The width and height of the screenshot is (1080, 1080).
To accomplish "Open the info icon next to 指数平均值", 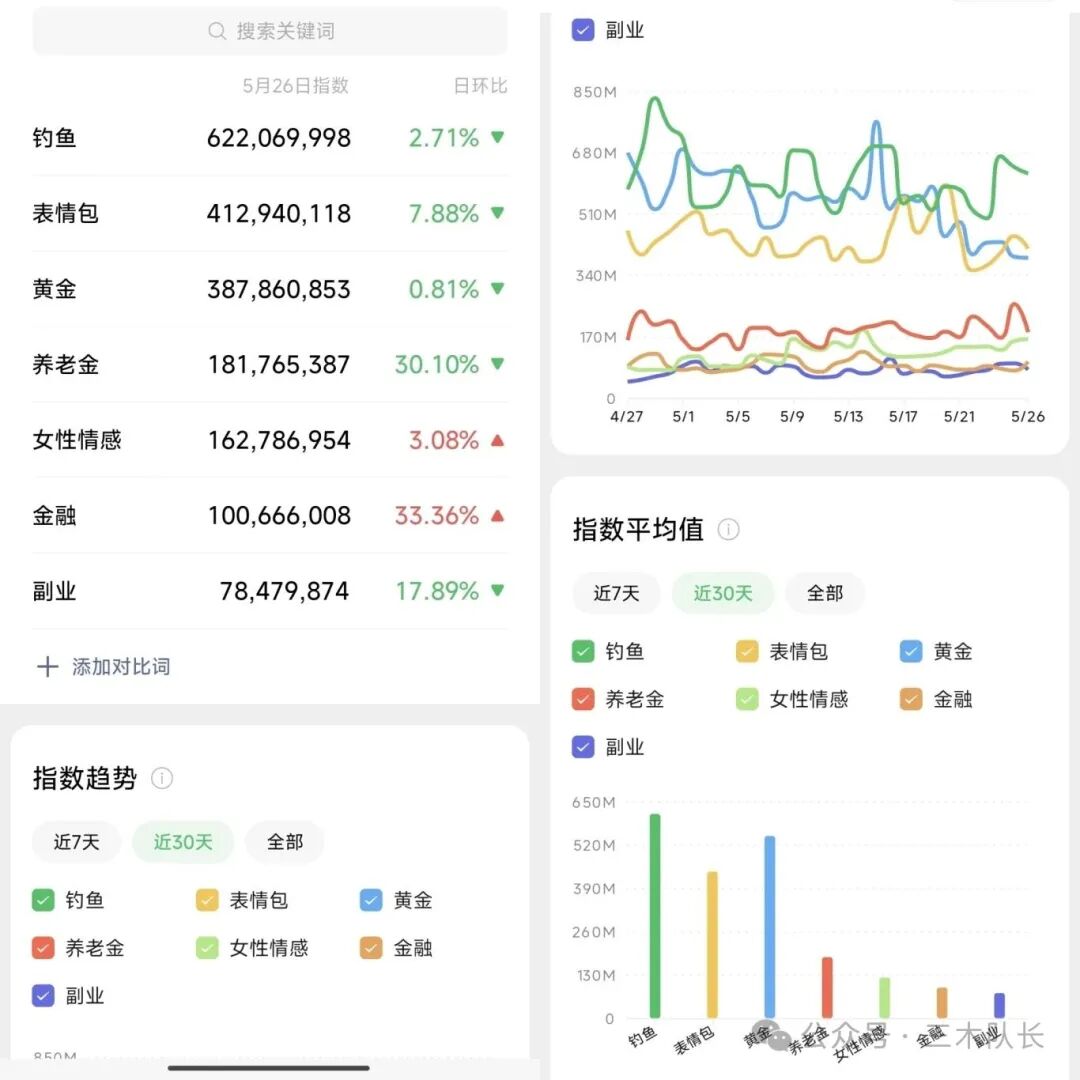I will click(x=729, y=529).
